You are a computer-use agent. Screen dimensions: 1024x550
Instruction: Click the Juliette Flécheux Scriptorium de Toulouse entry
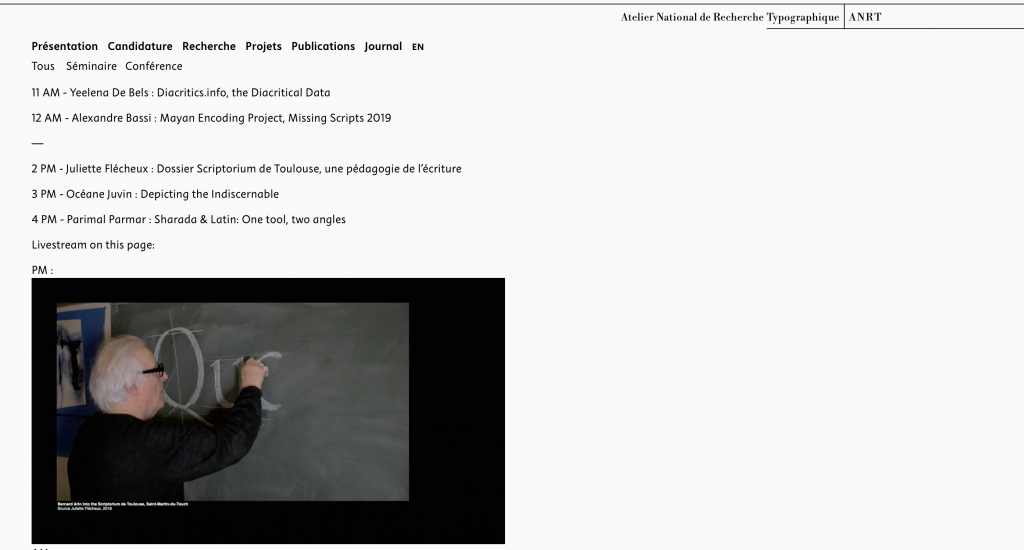(246, 169)
